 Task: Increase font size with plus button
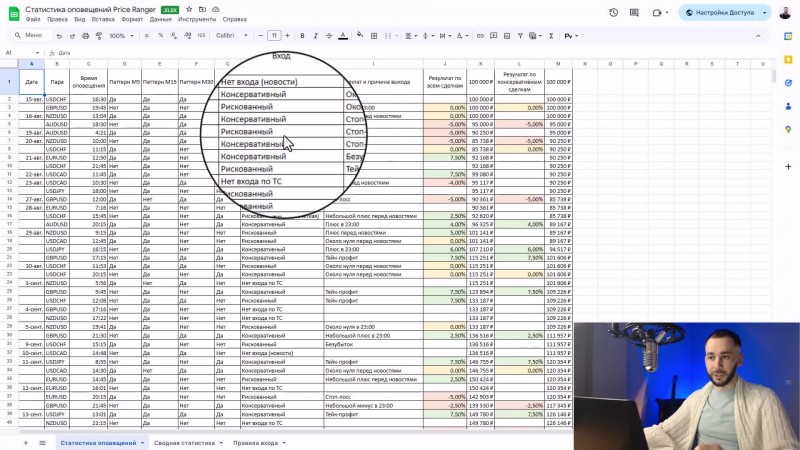pos(287,36)
